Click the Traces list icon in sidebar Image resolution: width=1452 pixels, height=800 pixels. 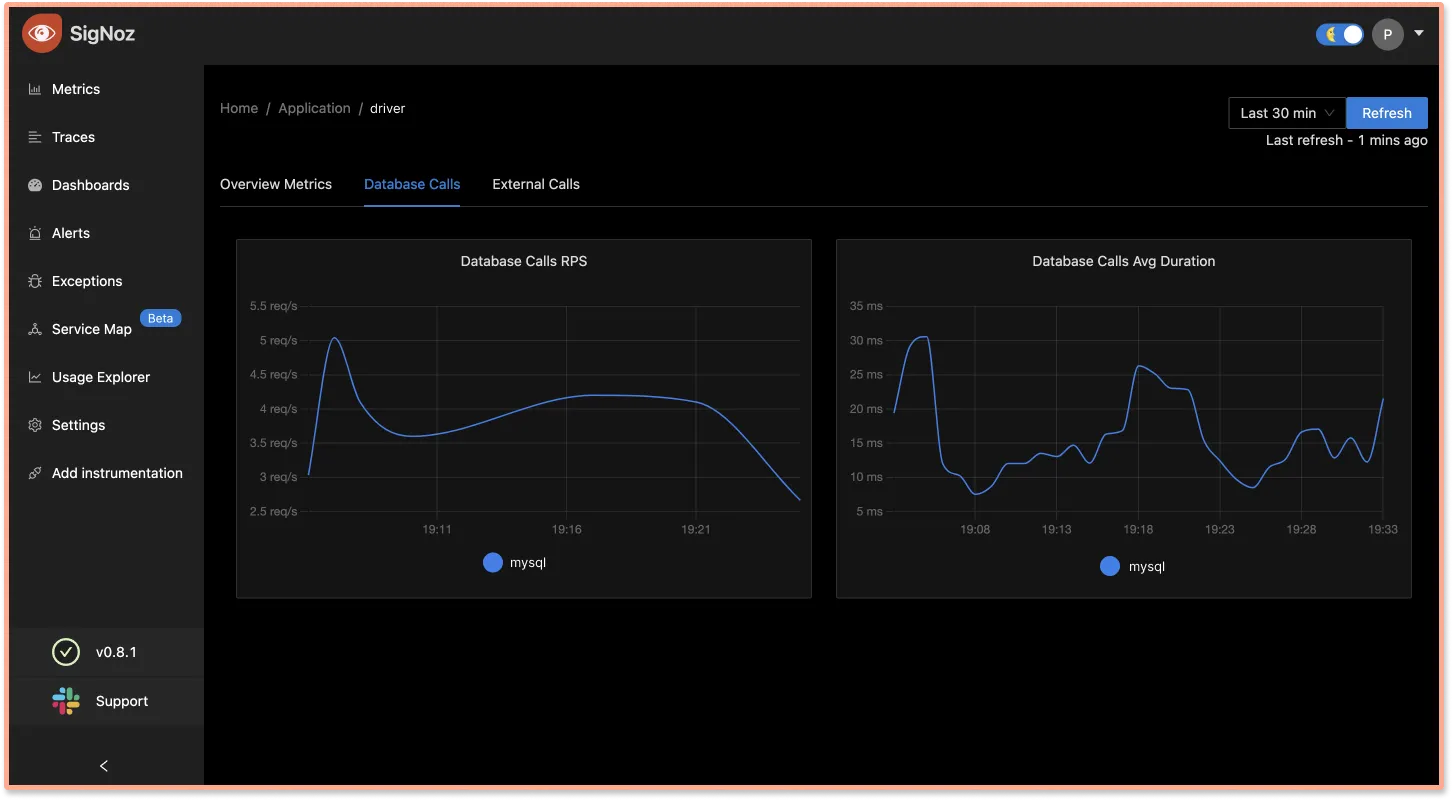point(35,137)
